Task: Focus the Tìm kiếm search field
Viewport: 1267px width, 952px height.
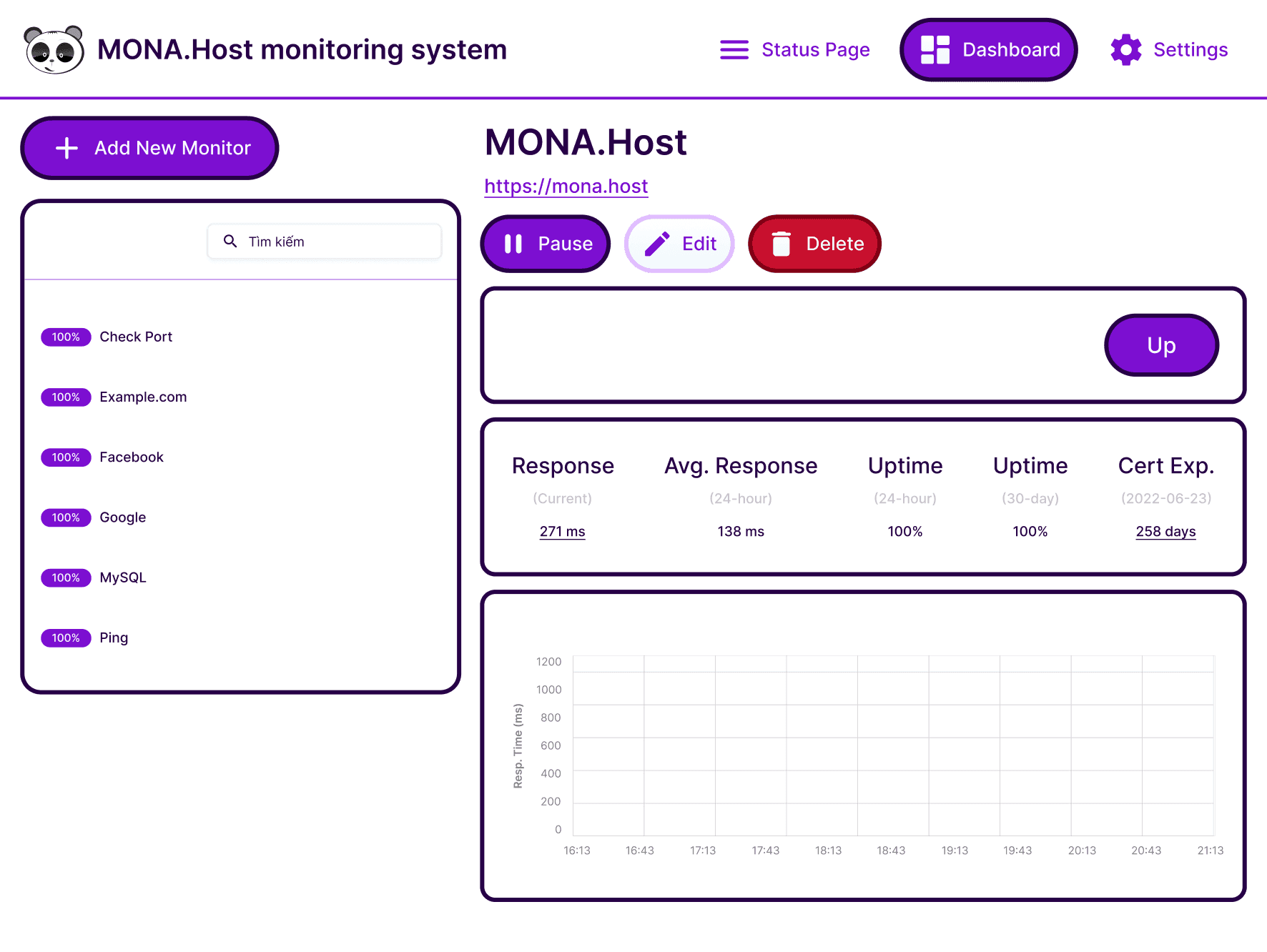Action: coord(325,242)
